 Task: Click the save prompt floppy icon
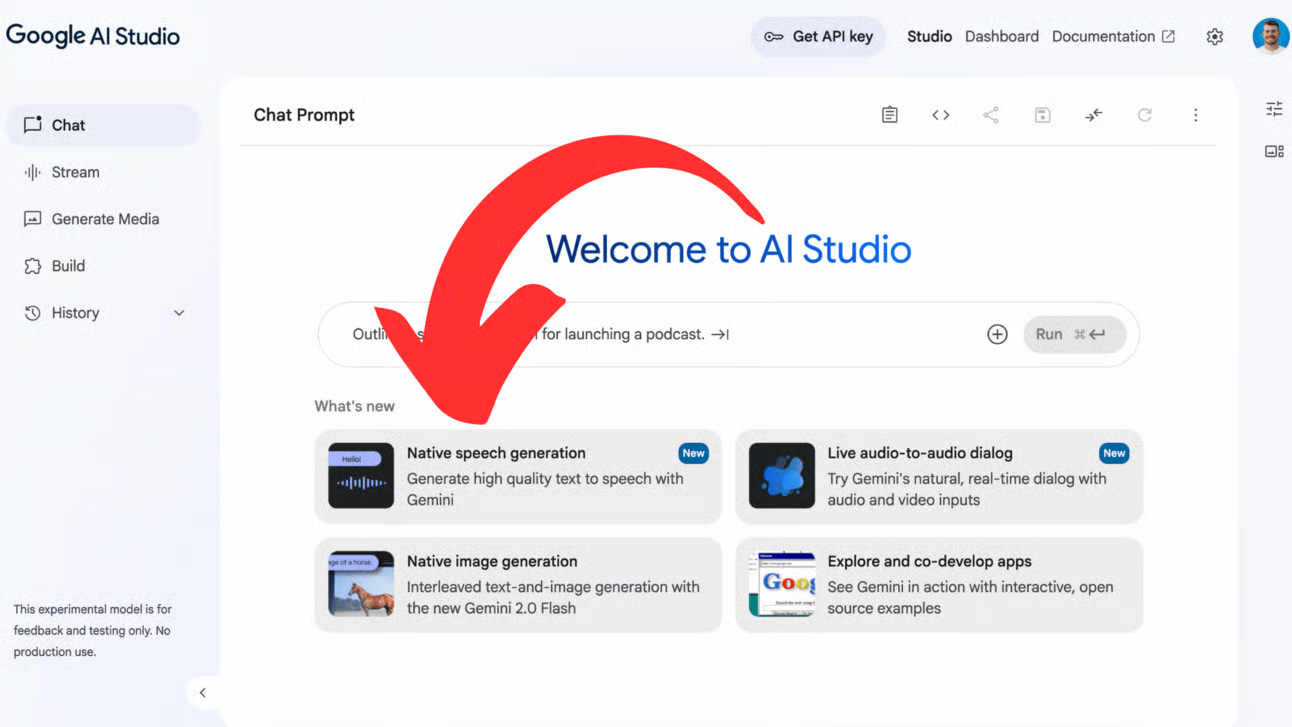[x=1042, y=115]
